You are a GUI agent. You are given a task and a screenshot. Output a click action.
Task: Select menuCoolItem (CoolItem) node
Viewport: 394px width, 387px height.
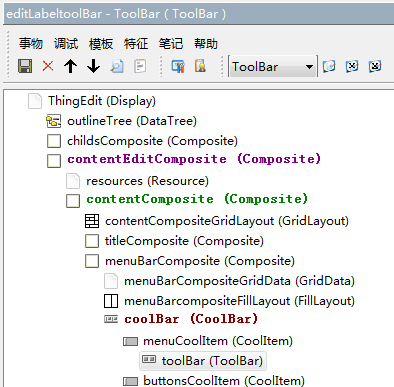pyautogui.click(x=218, y=341)
